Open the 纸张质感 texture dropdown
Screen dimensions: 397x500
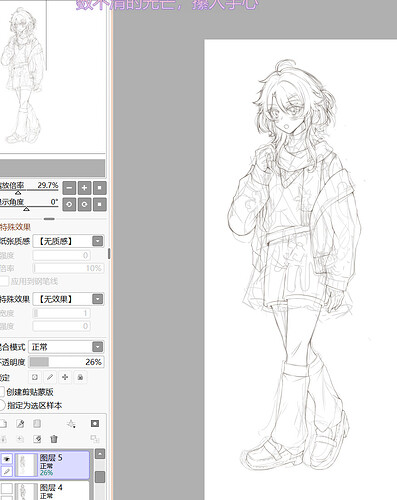tap(68, 241)
